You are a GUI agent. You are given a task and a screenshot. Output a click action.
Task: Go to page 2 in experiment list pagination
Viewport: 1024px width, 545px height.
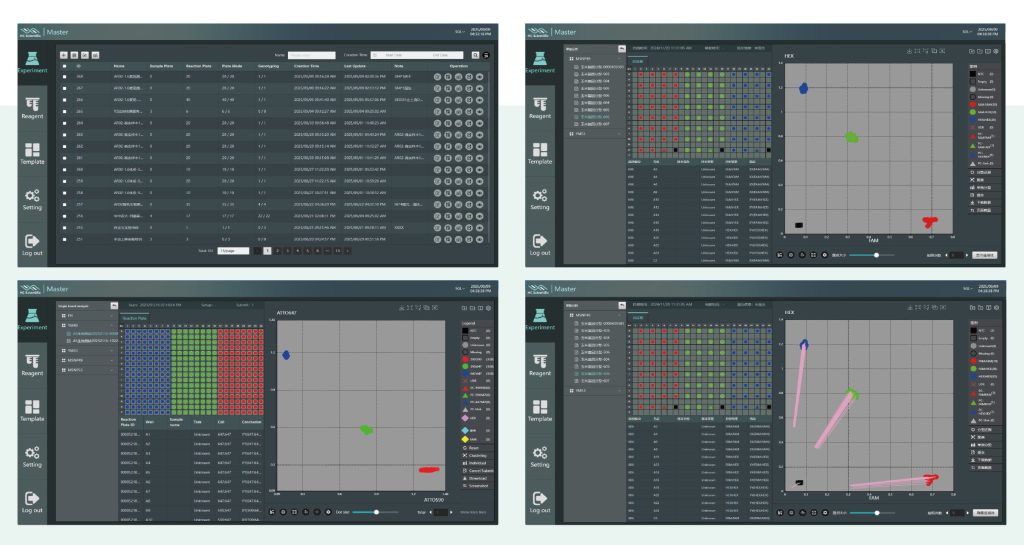[x=279, y=251]
